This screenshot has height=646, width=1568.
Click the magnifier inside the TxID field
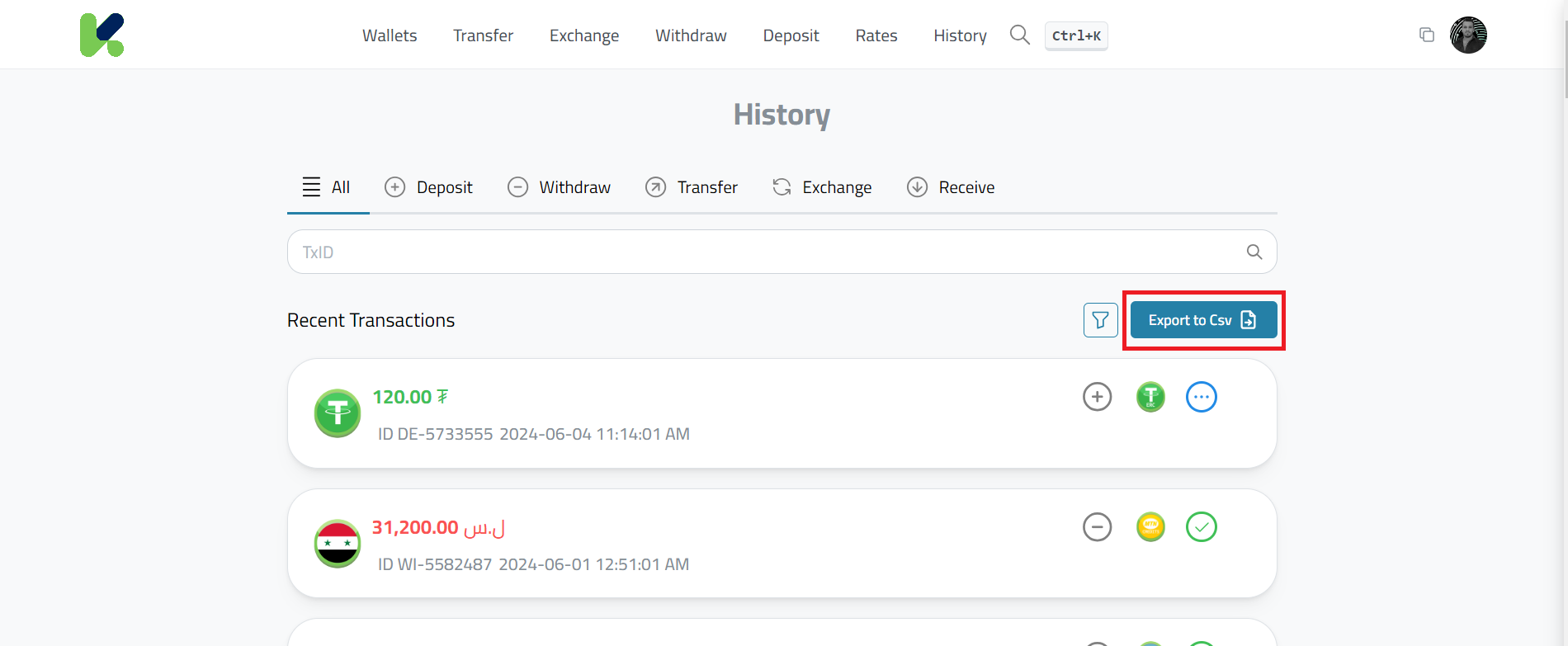[x=1254, y=252]
